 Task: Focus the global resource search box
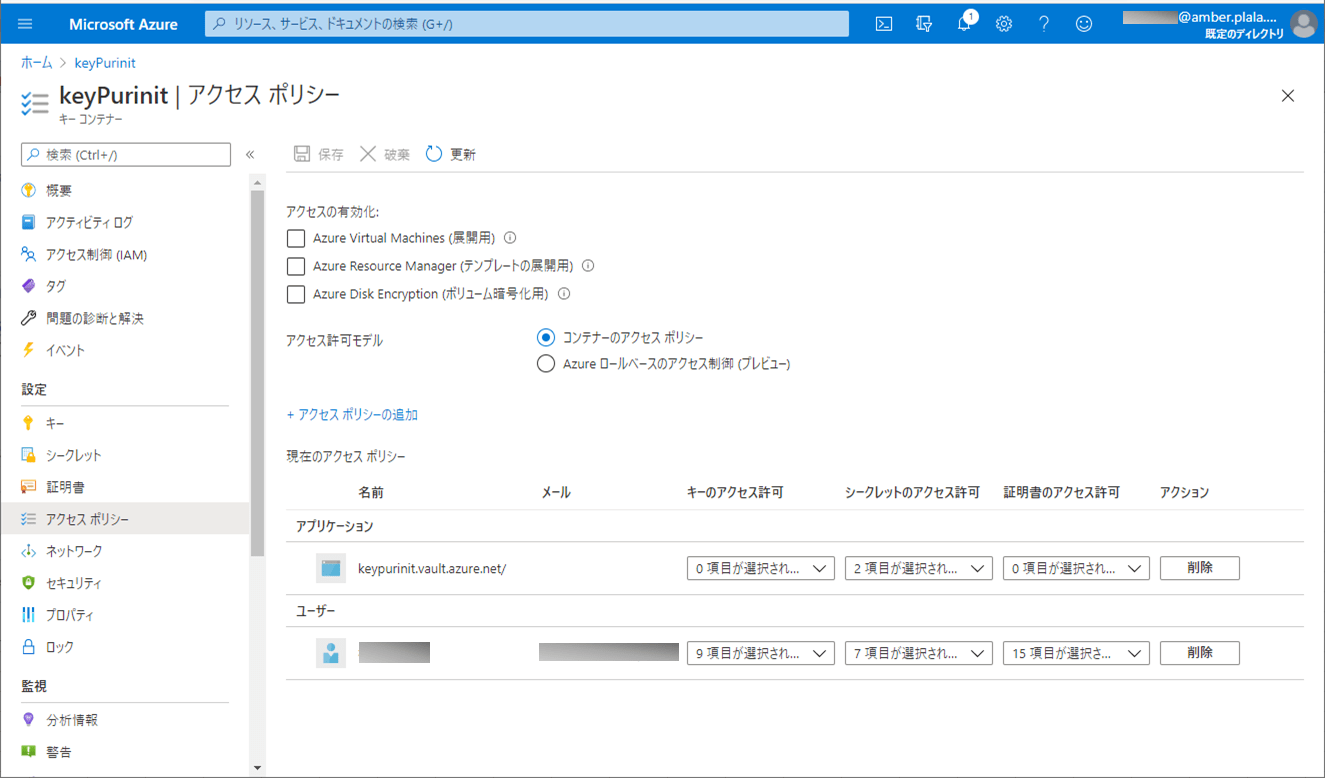coord(527,24)
